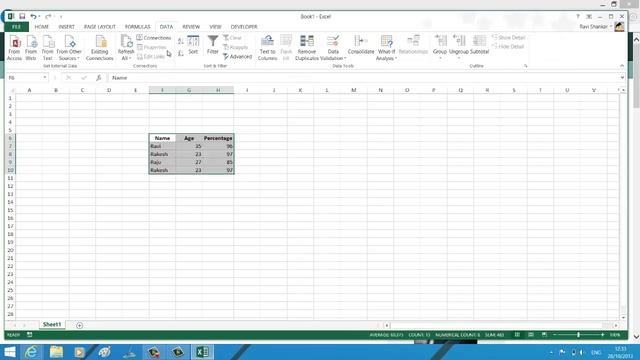The width and height of the screenshot is (640, 360).
Task: Open Outline dialog launcher
Action: [x=525, y=66]
